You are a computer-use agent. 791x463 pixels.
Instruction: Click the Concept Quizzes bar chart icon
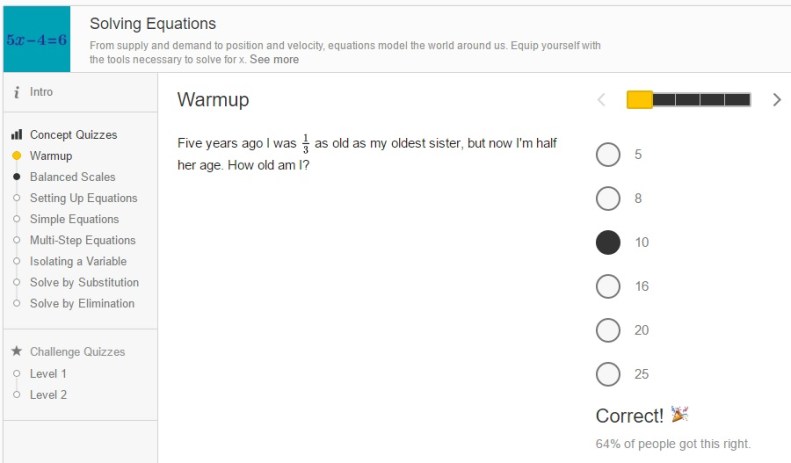coord(17,135)
